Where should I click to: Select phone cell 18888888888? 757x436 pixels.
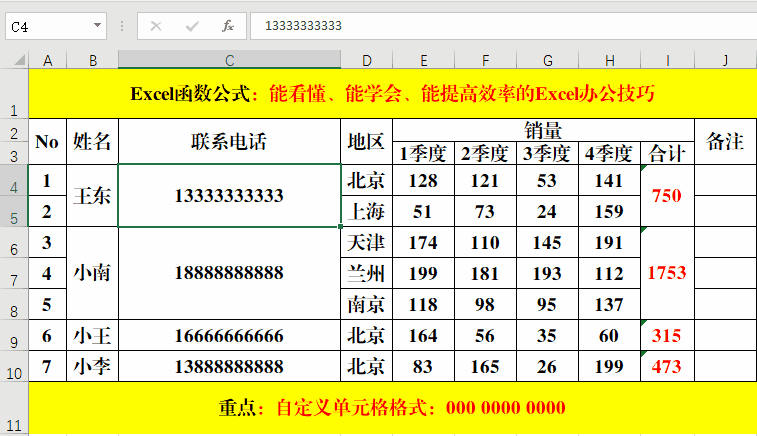point(229,273)
